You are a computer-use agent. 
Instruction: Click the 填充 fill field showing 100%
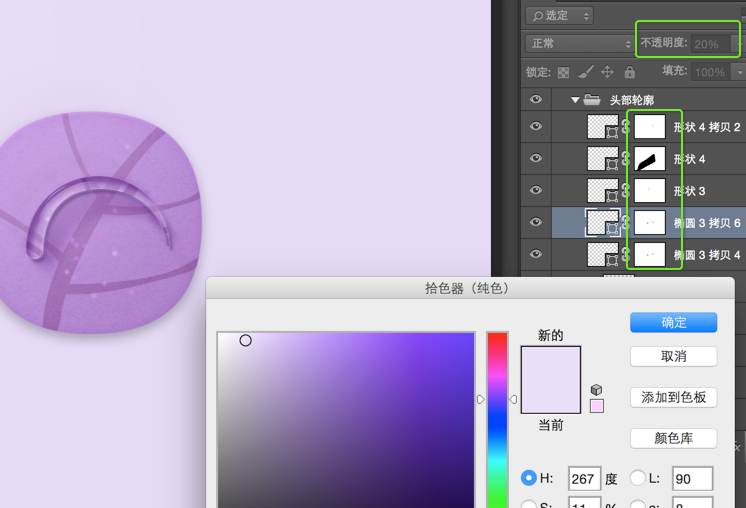(x=711, y=72)
